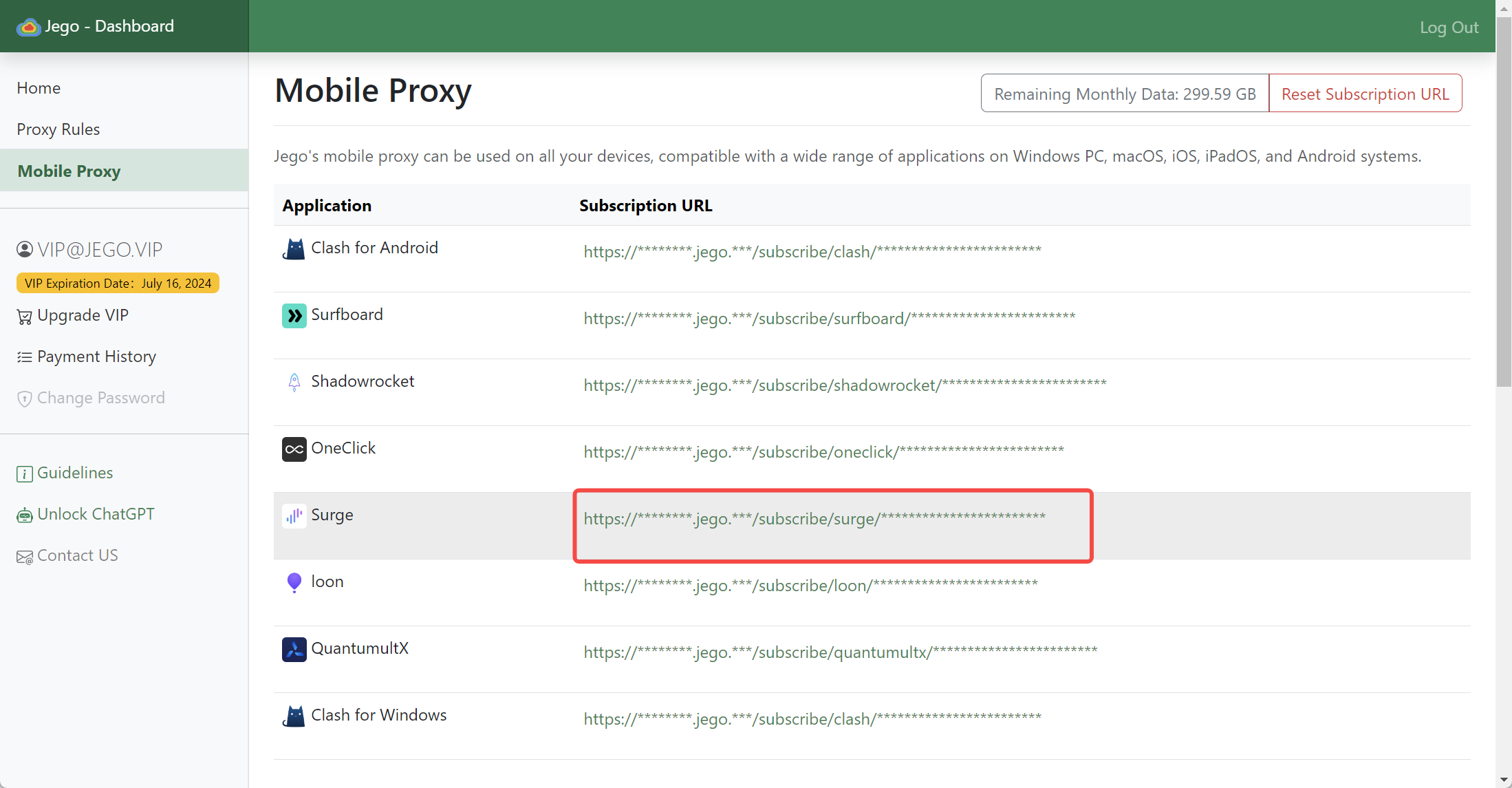The height and width of the screenshot is (788, 1512).
Task: Click the Clash for Android application name
Action: pos(374,248)
